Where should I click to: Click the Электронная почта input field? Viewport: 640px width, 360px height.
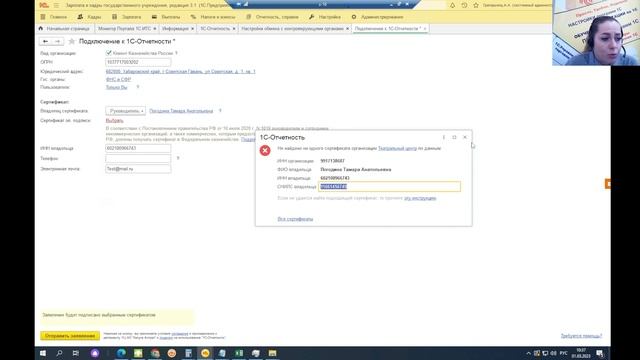[x=138, y=169]
